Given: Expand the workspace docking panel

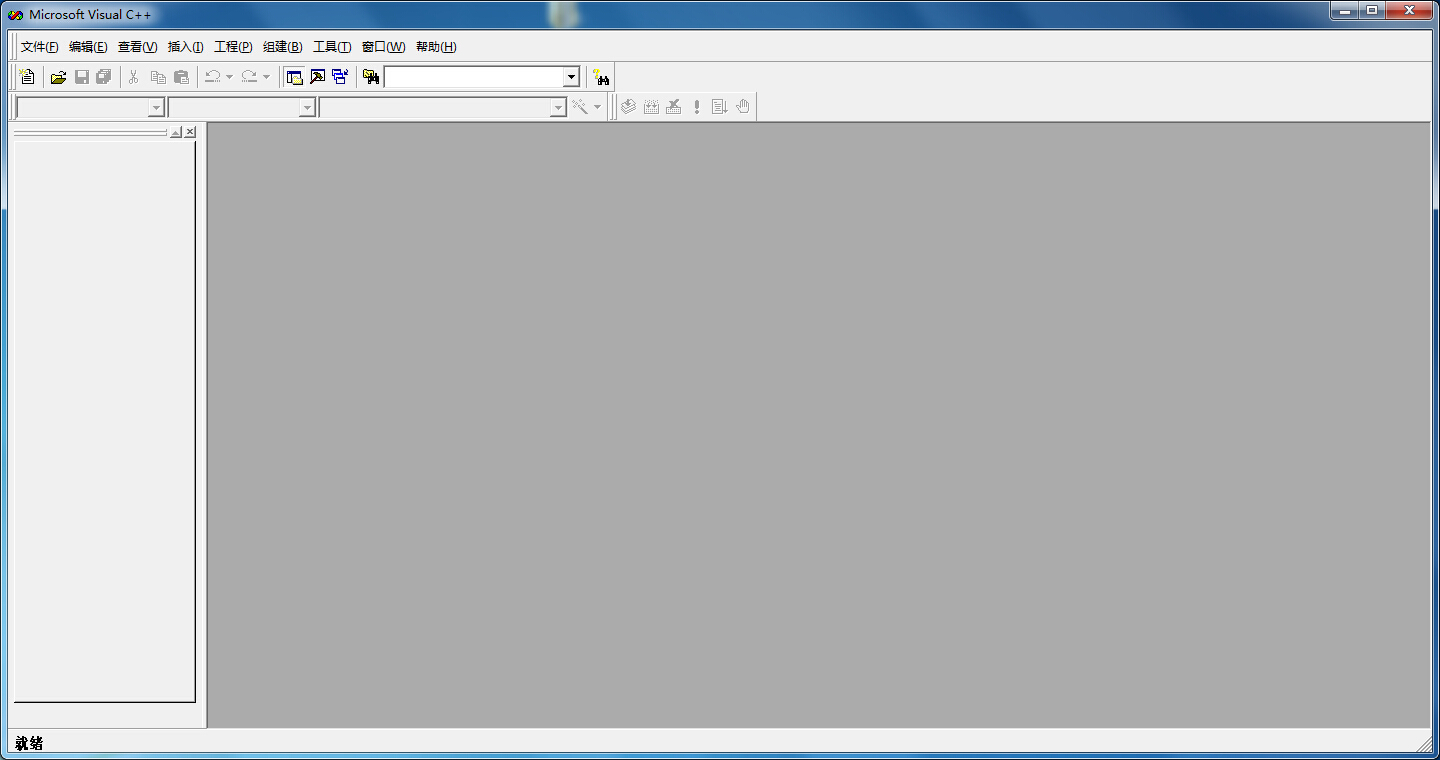Looking at the screenshot, I should (176, 132).
